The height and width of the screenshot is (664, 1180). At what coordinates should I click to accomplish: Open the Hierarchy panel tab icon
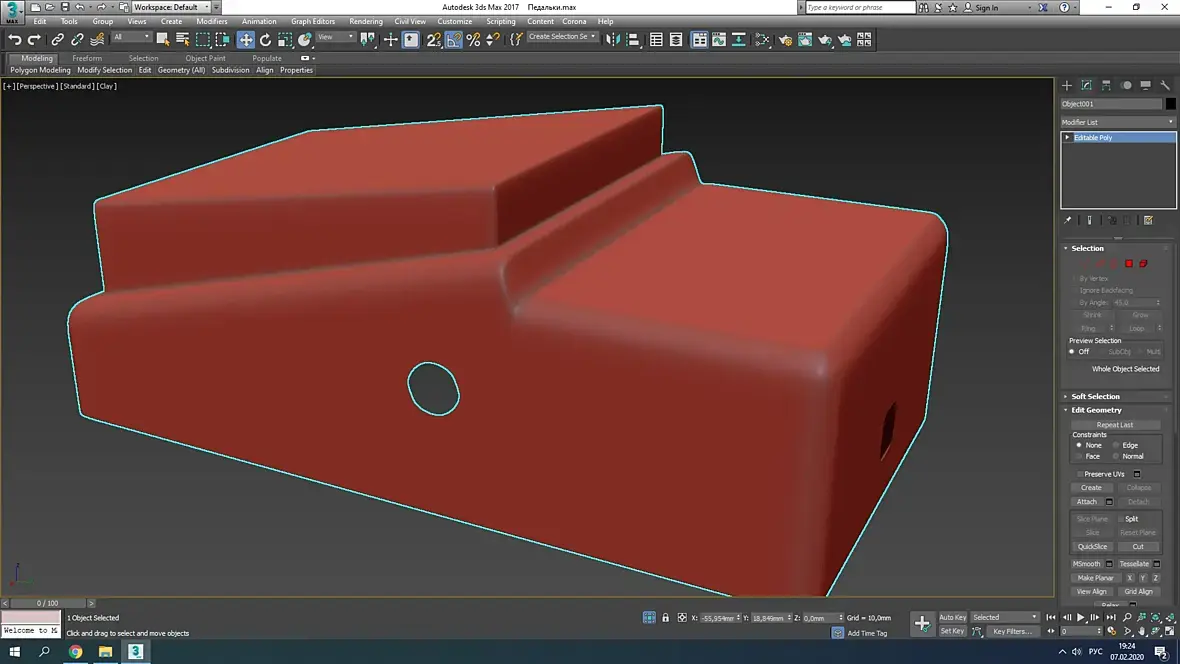point(1106,86)
